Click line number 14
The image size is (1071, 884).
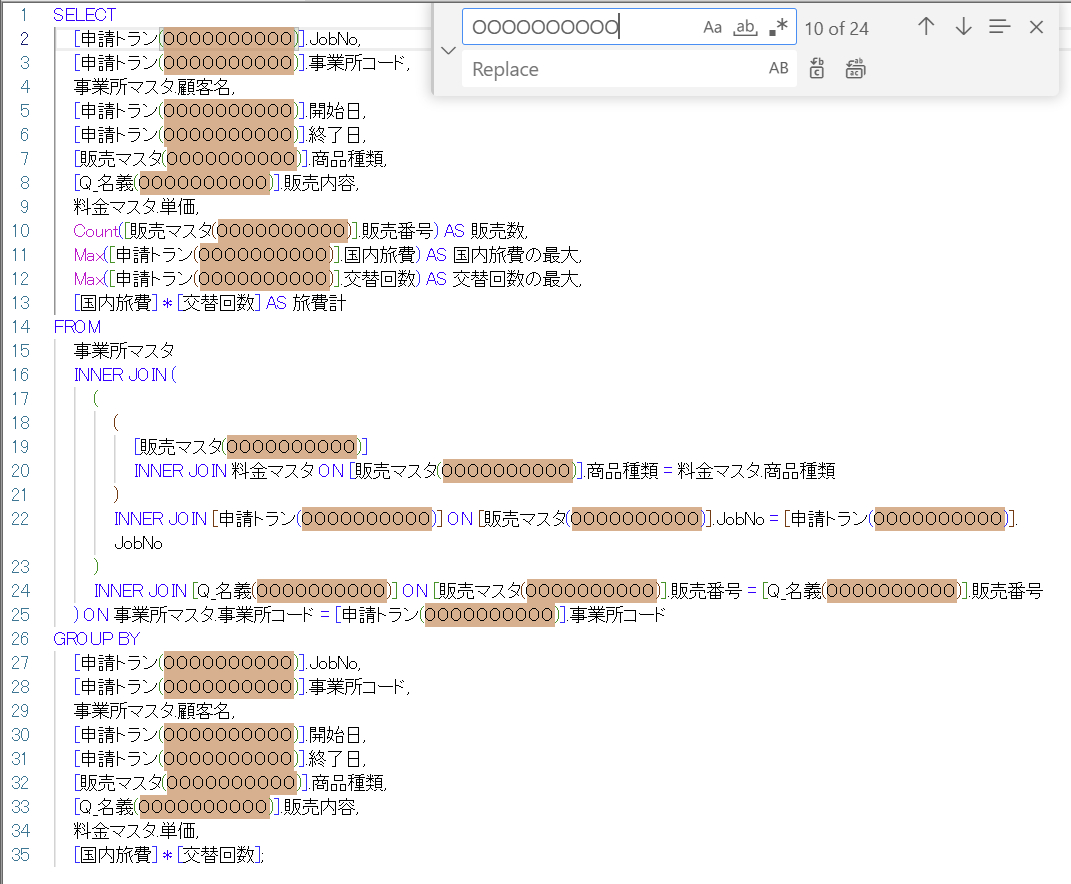pos(20,327)
